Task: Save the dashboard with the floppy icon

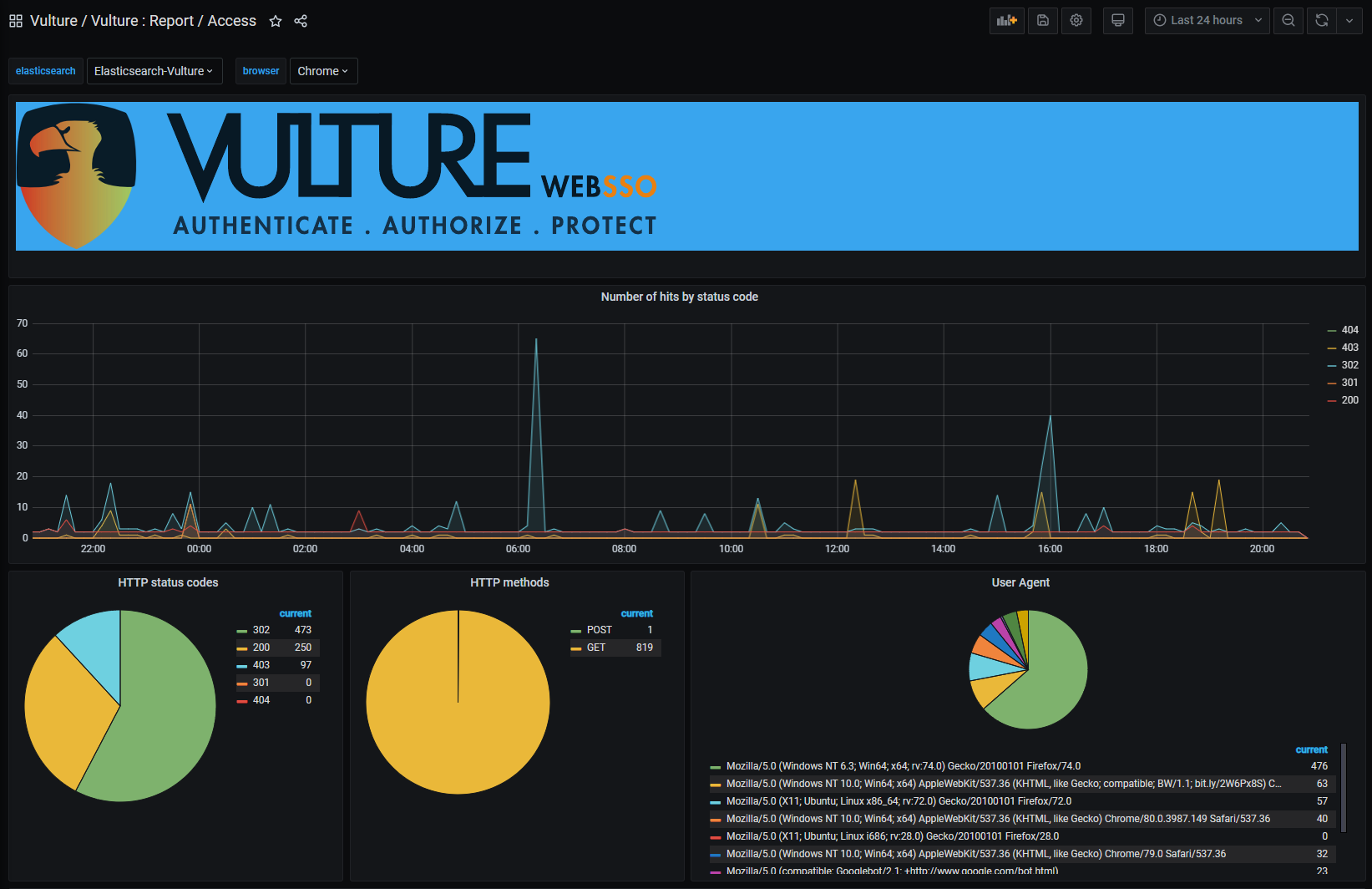Action: tap(1043, 21)
